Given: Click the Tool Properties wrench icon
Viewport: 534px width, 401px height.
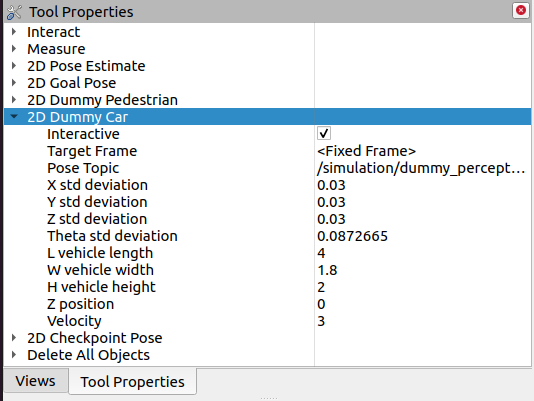Looking at the screenshot, I should (x=14, y=12).
